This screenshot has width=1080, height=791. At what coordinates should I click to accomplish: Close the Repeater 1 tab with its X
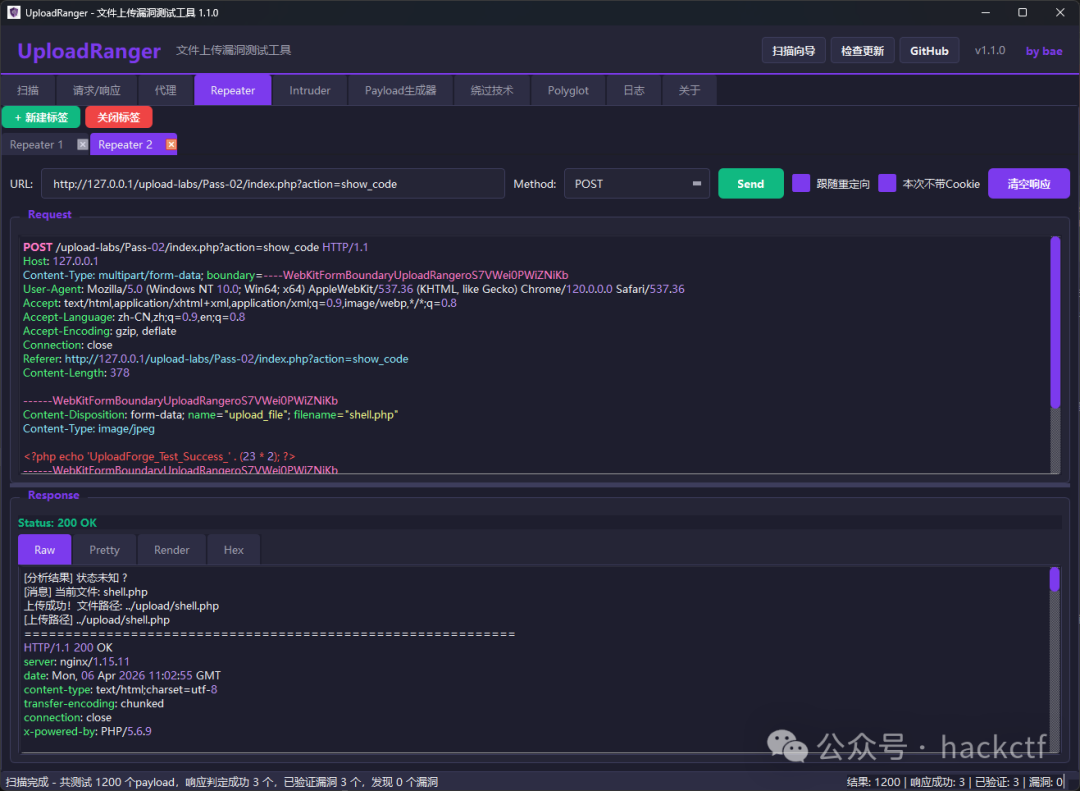pyautogui.click(x=83, y=145)
